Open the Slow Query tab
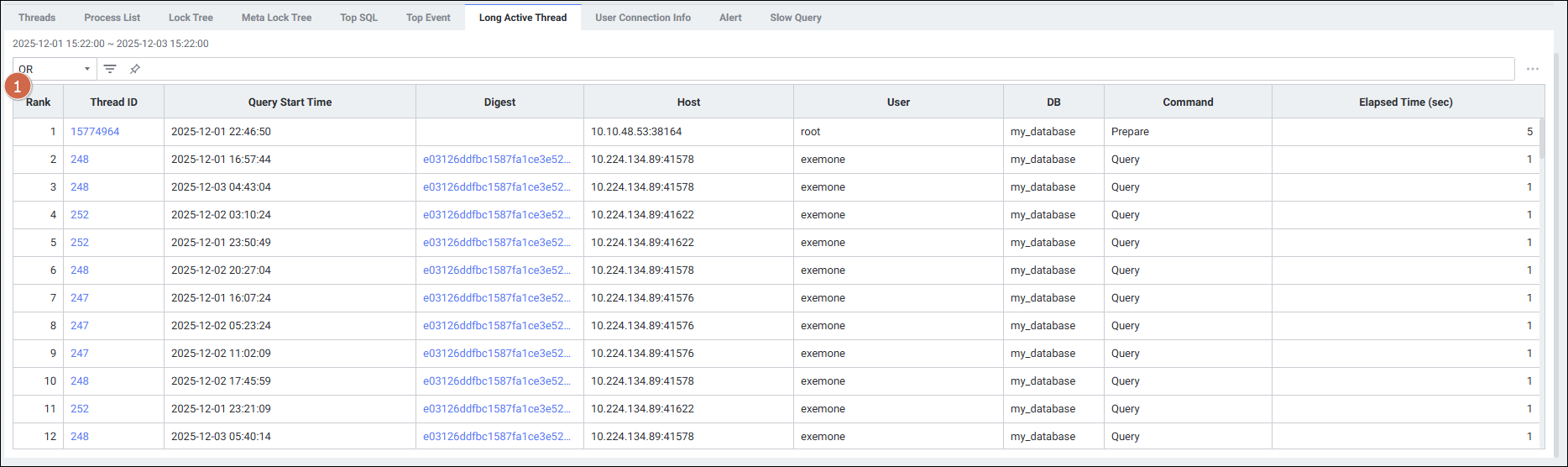Screen dimensions: 1568x467 pyautogui.click(x=796, y=18)
